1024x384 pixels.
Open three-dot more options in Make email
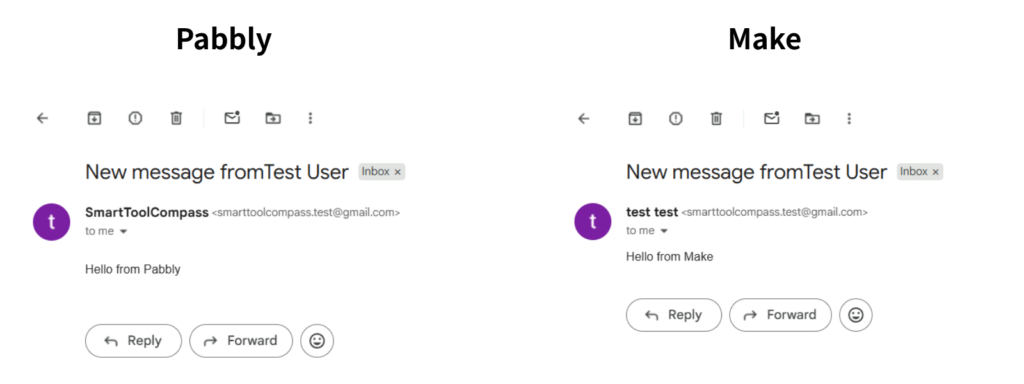point(849,118)
